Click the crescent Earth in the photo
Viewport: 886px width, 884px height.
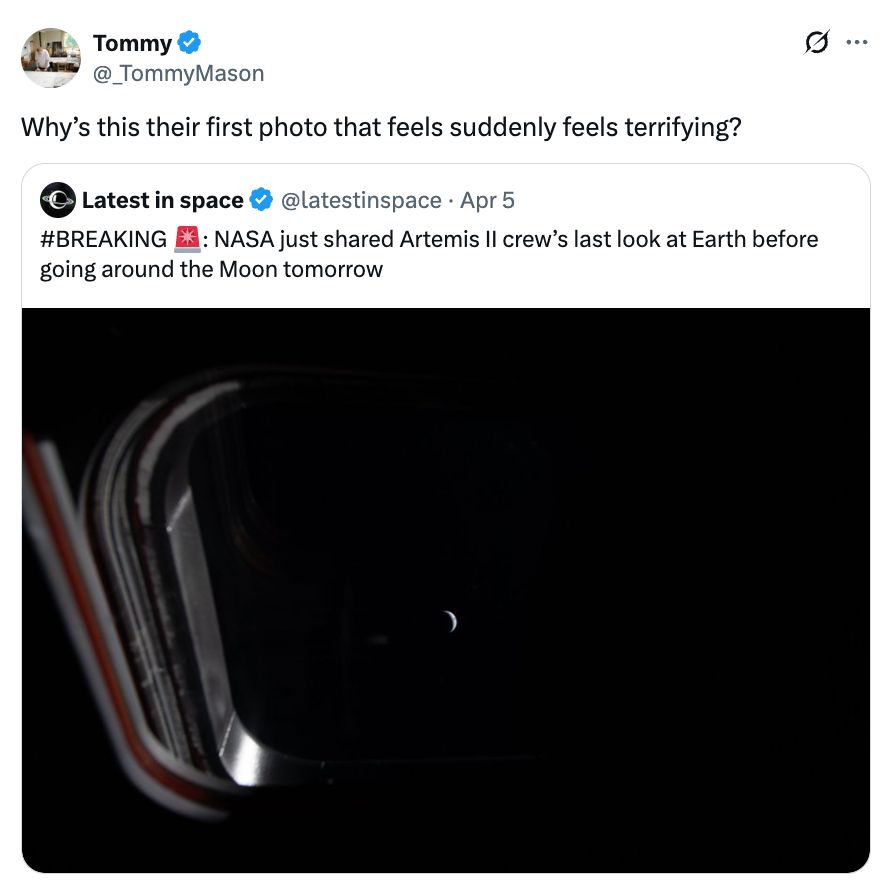tap(451, 622)
